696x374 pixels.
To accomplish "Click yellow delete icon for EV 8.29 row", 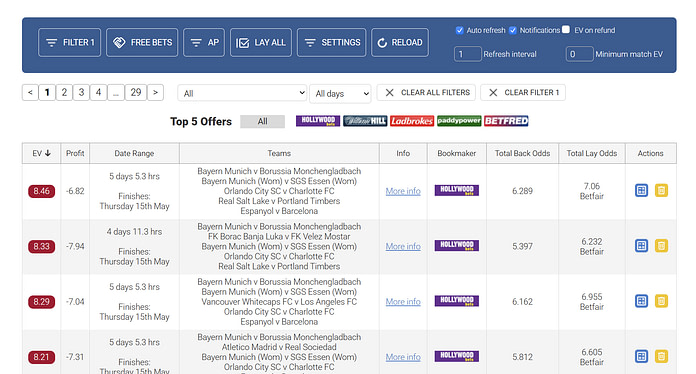I will 661,301.
